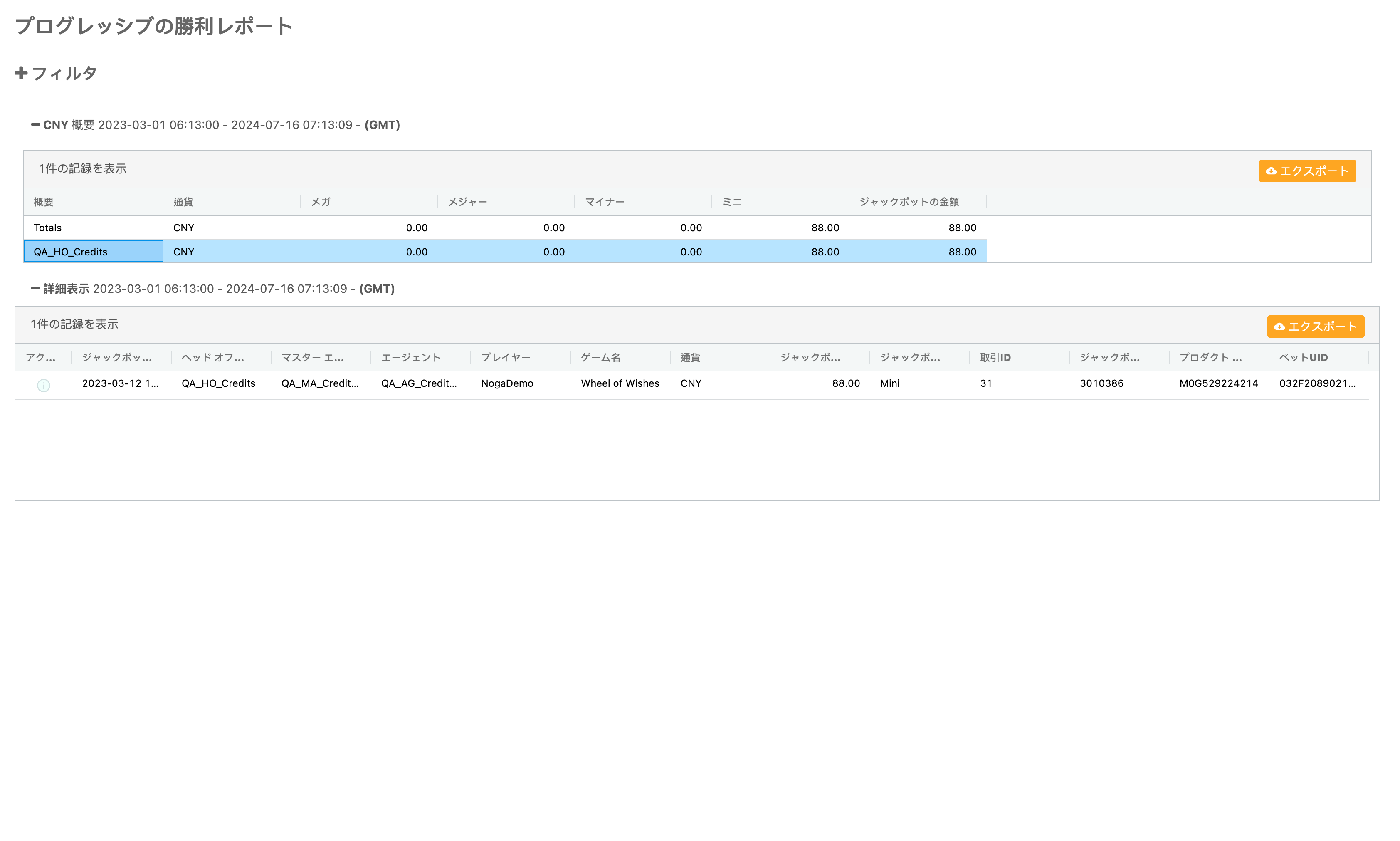Sort by メジャー column header

pyautogui.click(x=467, y=202)
